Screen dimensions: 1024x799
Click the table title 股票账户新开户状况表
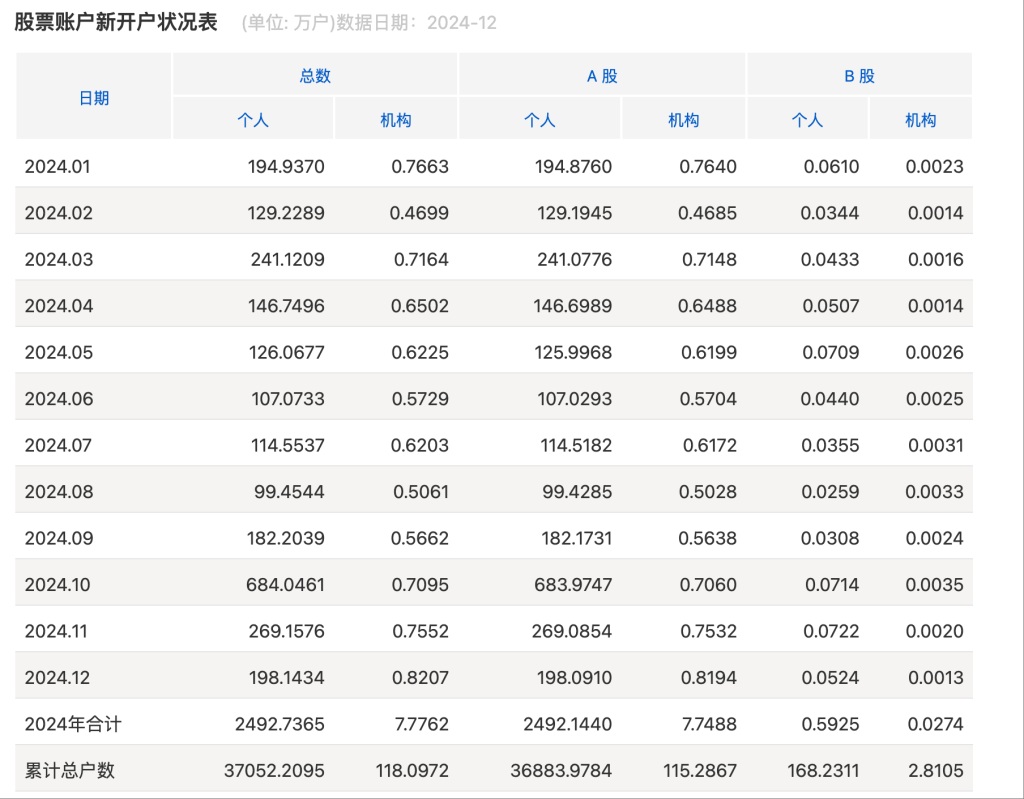pyautogui.click(x=116, y=22)
